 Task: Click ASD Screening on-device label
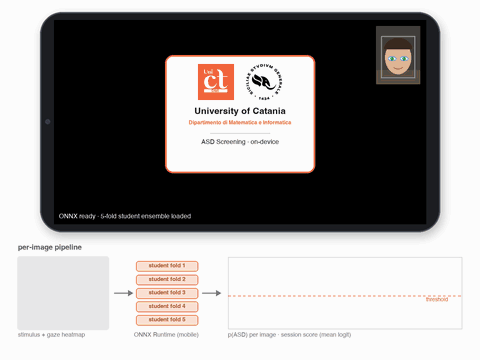click(x=240, y=142)
